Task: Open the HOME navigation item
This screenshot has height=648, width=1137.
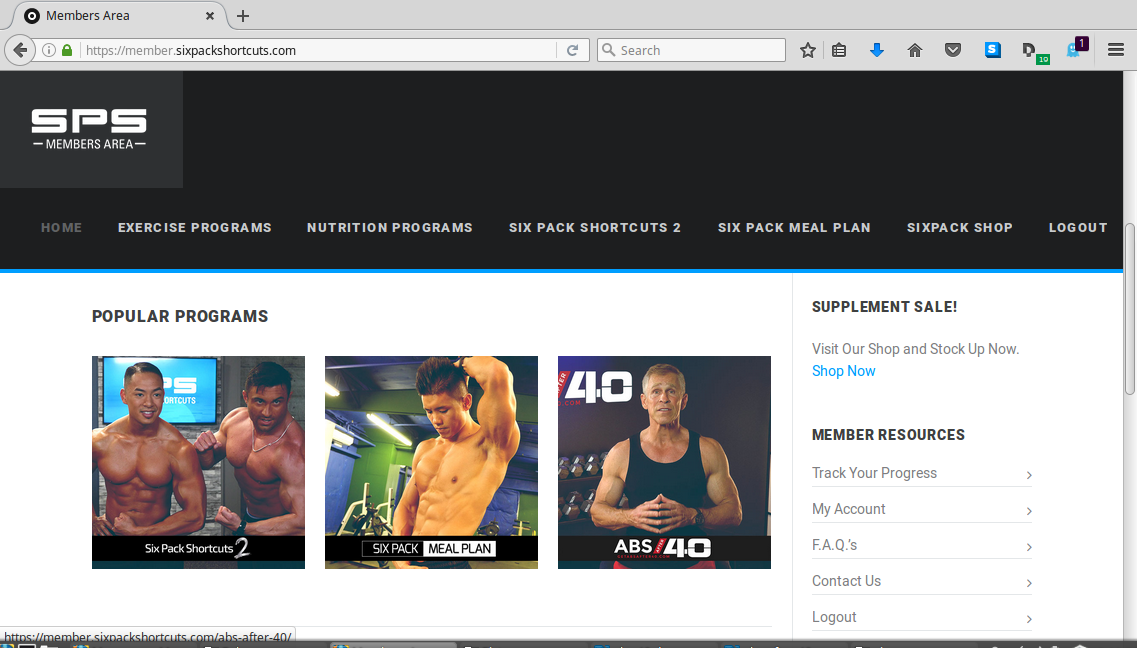Action: point(62,228)
